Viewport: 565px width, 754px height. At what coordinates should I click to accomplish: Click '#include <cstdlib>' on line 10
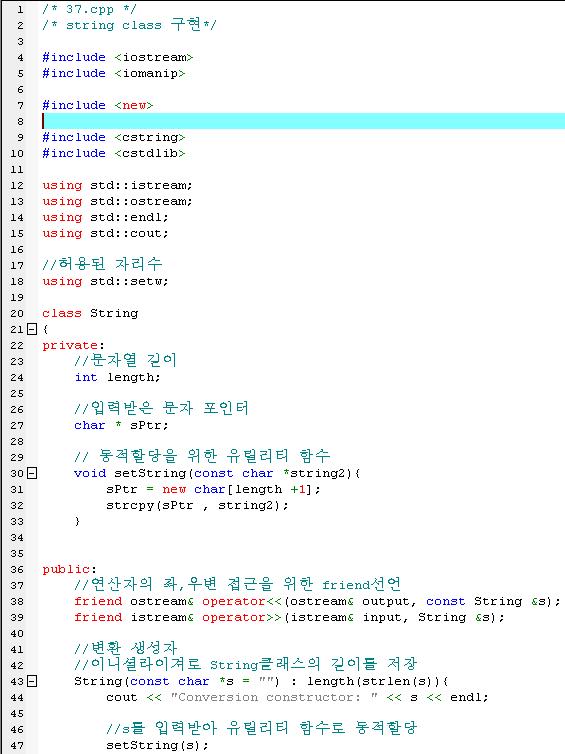[113, 153]
